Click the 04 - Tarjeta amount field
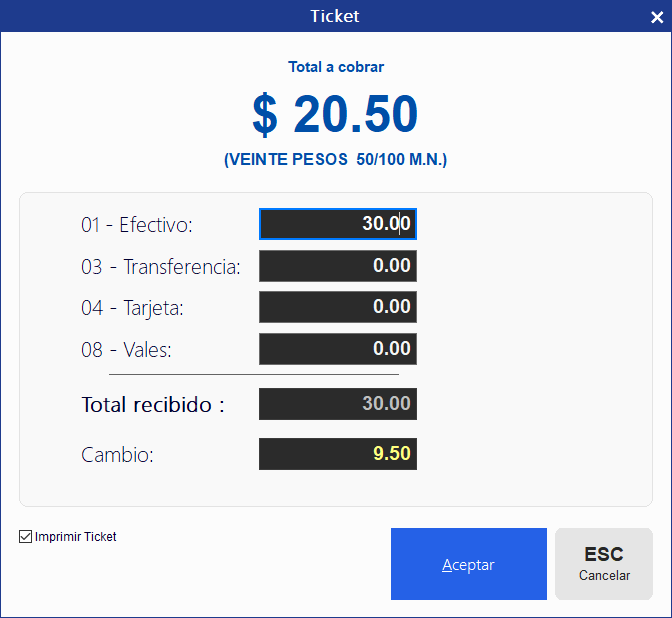This screenshot has width=672, height=618. click(x=338, y=307)
